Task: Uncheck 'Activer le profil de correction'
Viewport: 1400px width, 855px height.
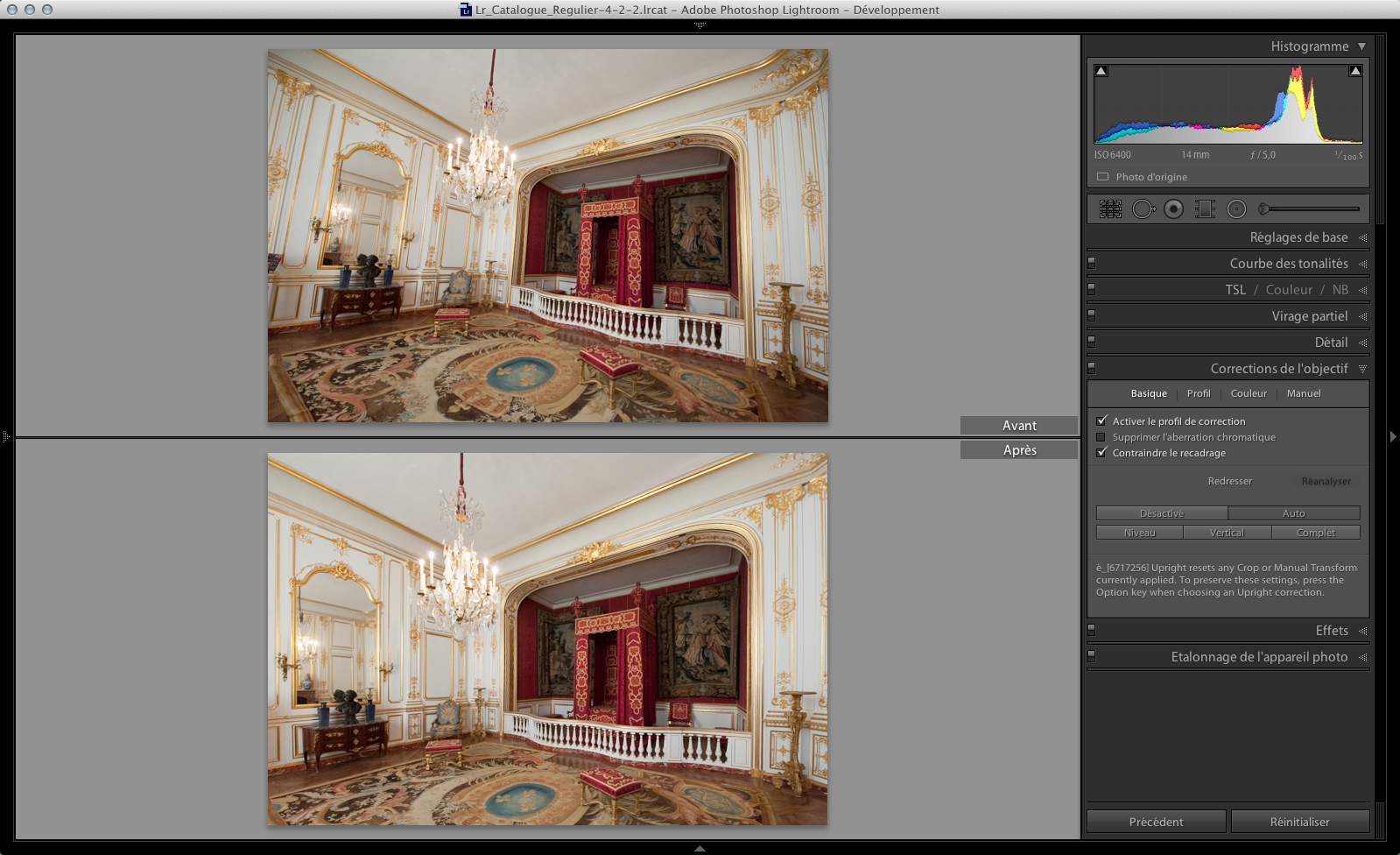Action: 1101,421
